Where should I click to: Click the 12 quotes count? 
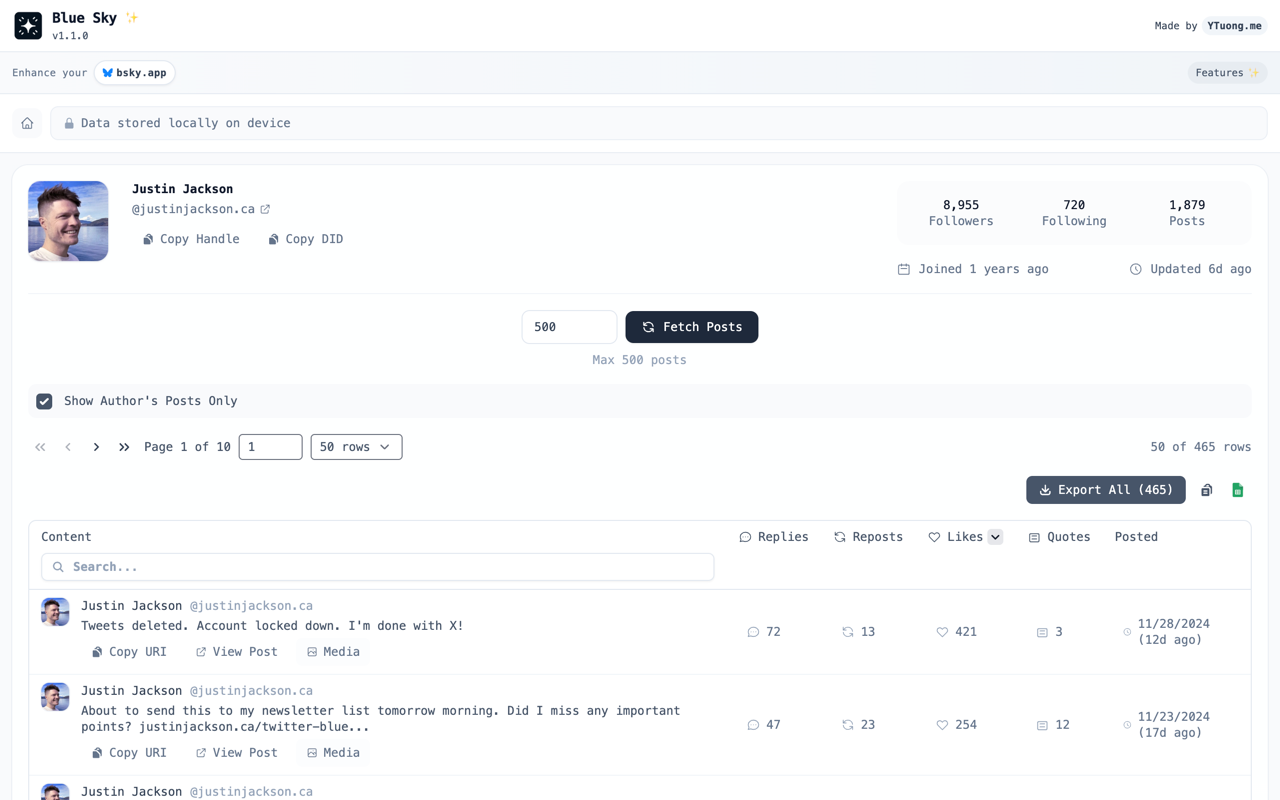point(1053,725)
